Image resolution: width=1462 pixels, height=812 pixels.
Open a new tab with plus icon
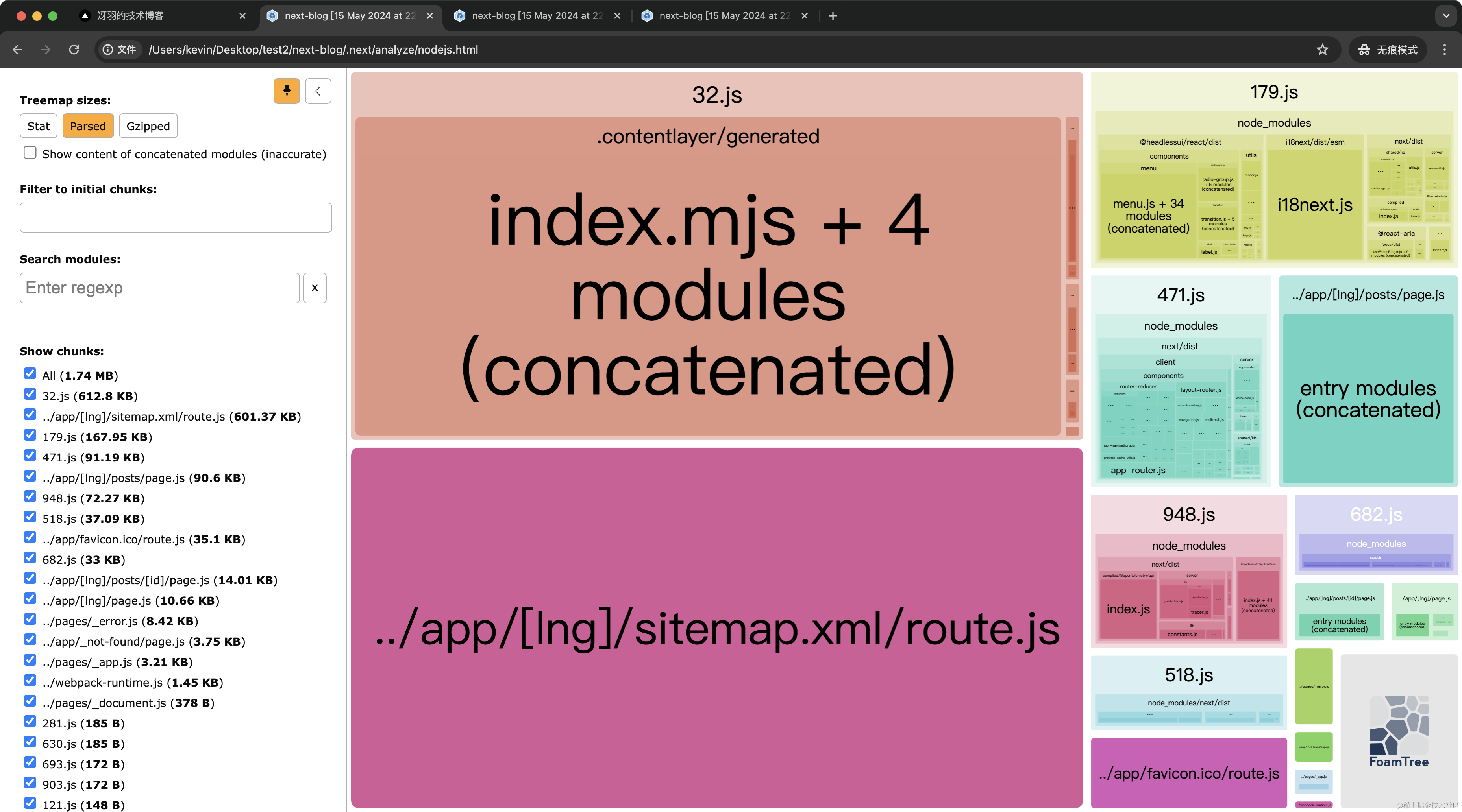[x=833, y=16]
